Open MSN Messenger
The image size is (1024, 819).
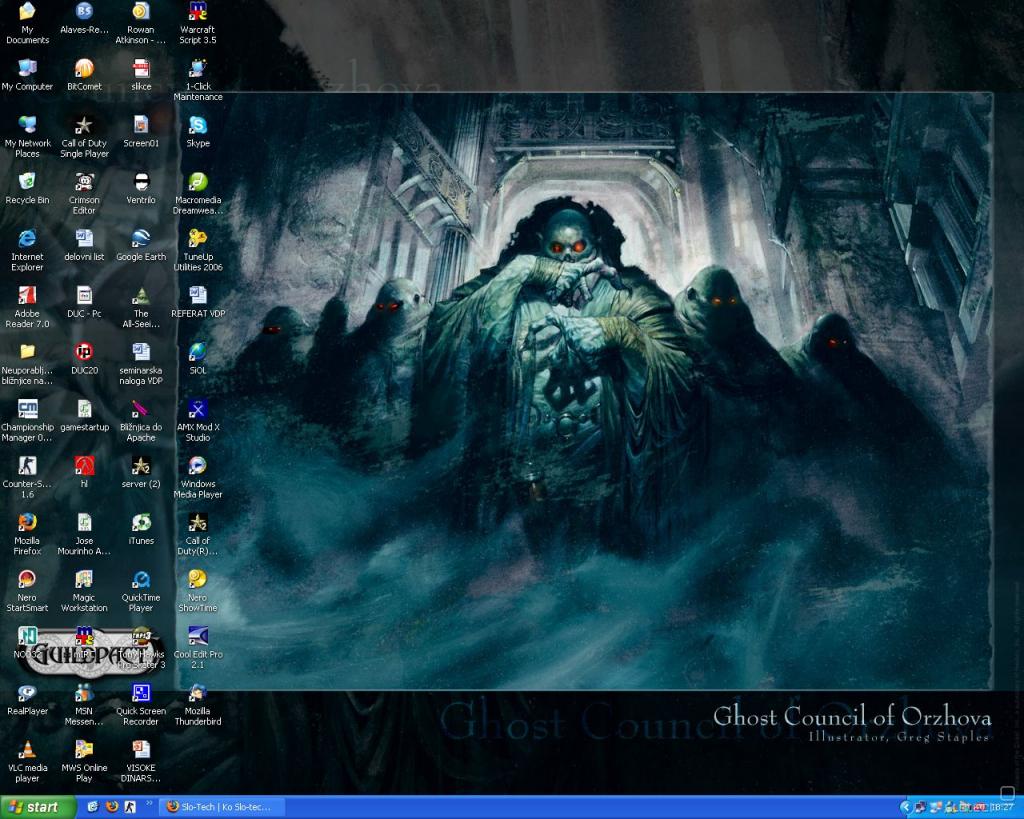84,705
